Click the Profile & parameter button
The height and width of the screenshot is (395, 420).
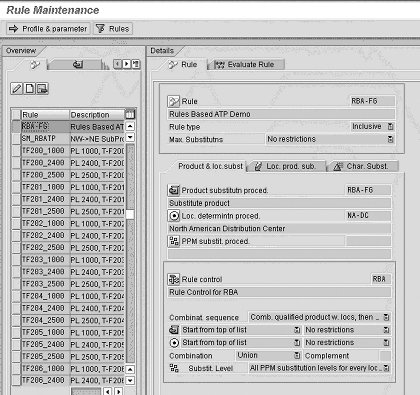click(48, 29)
